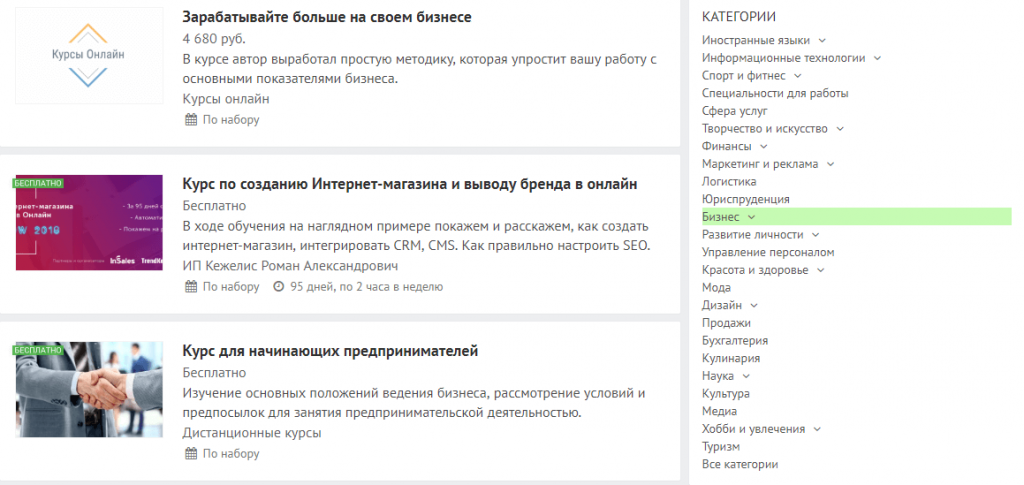Select 'Дизайн' category label
The height and width of the screenshot is (485, 1024).
pyautogui.click(x=722, y=305)
